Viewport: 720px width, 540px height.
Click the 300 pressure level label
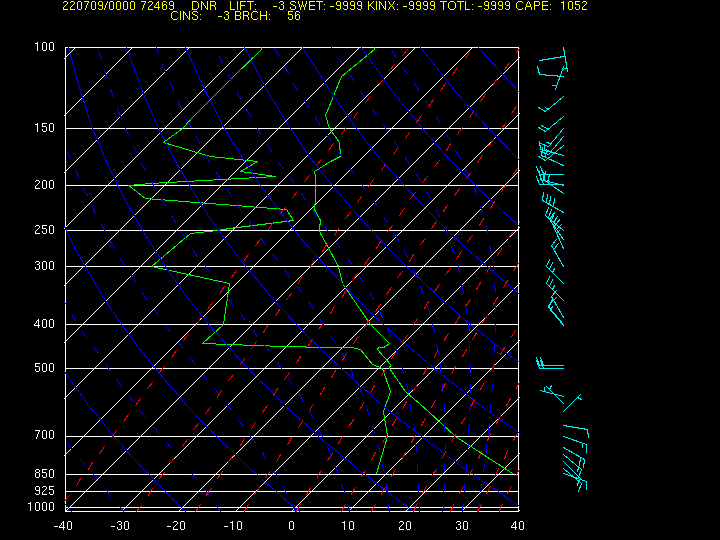pos(45,266)
